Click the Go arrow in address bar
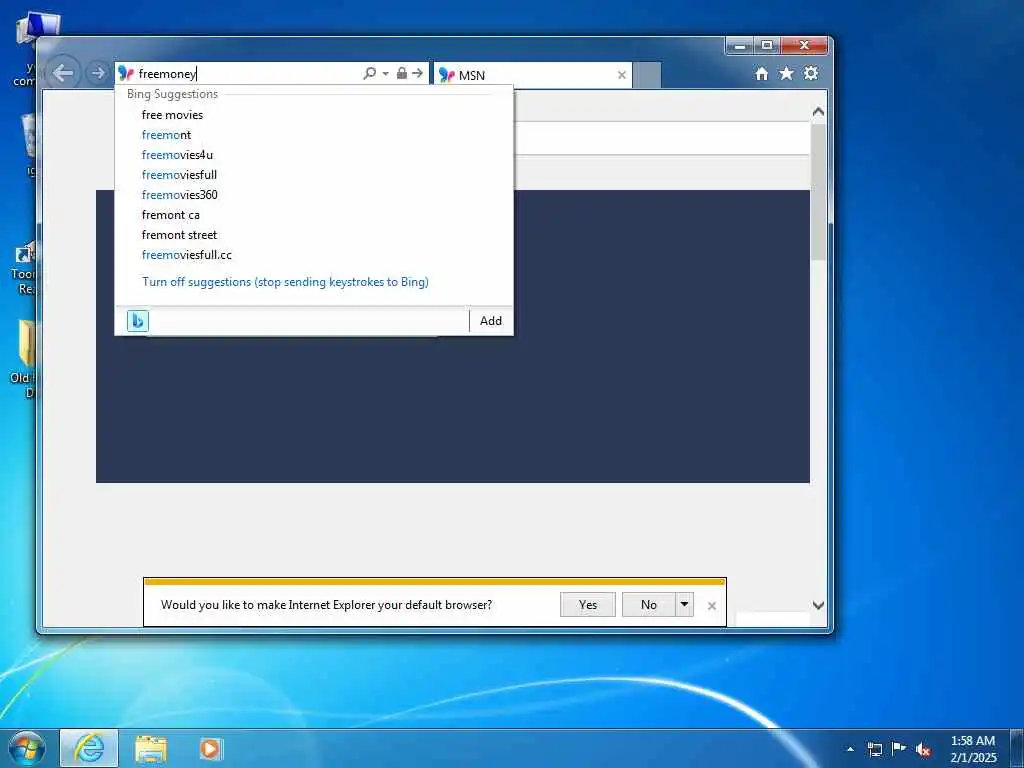The image size is (1024, 768). tap(417, 72)
